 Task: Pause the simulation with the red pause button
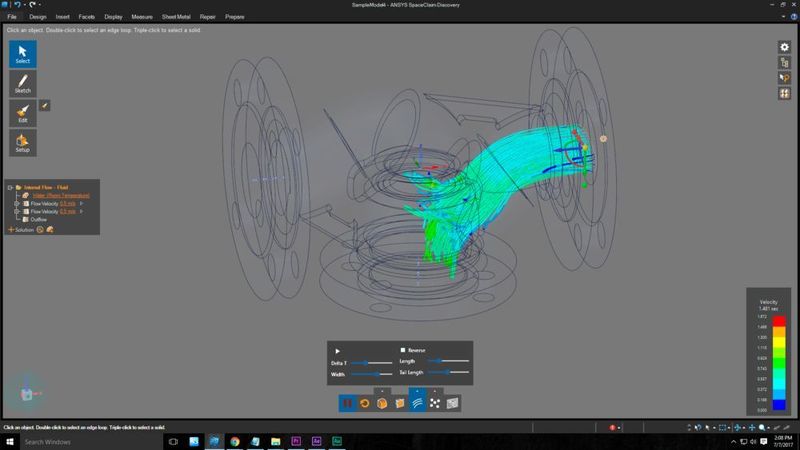click(347, 403)
